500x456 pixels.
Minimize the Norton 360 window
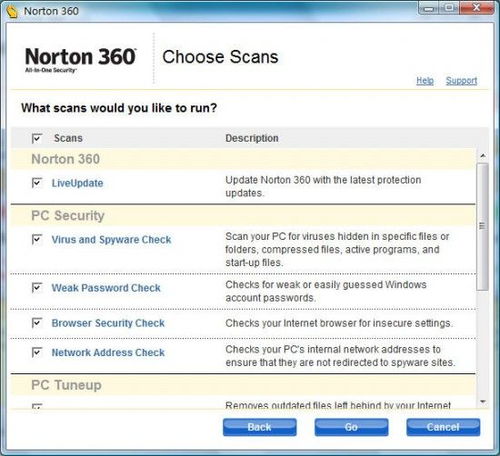coord(429,8)
